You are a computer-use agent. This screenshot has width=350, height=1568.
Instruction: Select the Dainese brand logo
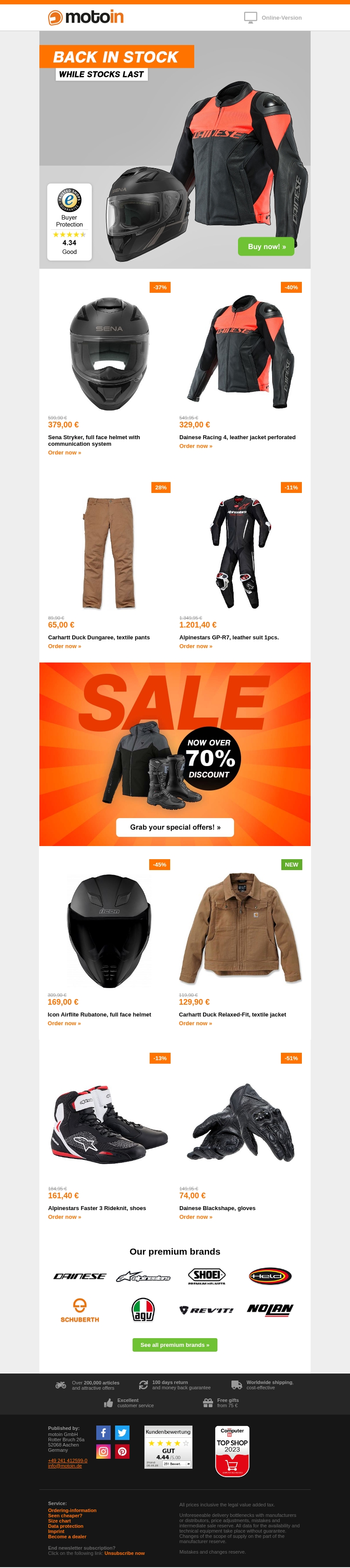click(80, 1276)
